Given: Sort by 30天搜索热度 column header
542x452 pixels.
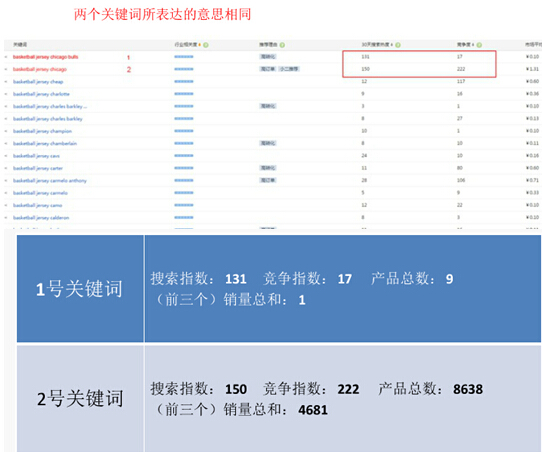Looking at the screenshot, I should tap(376, 45).
